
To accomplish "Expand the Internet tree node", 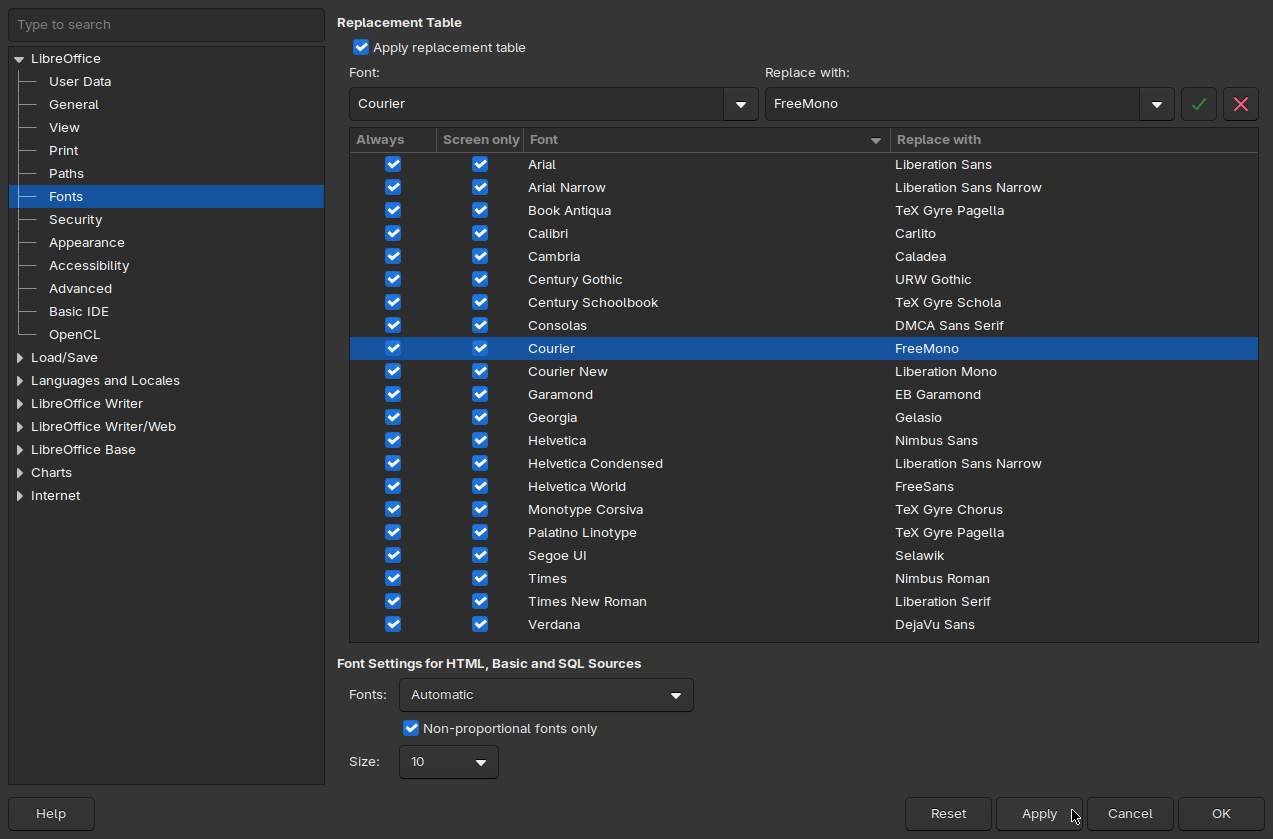I will (19, 496).
